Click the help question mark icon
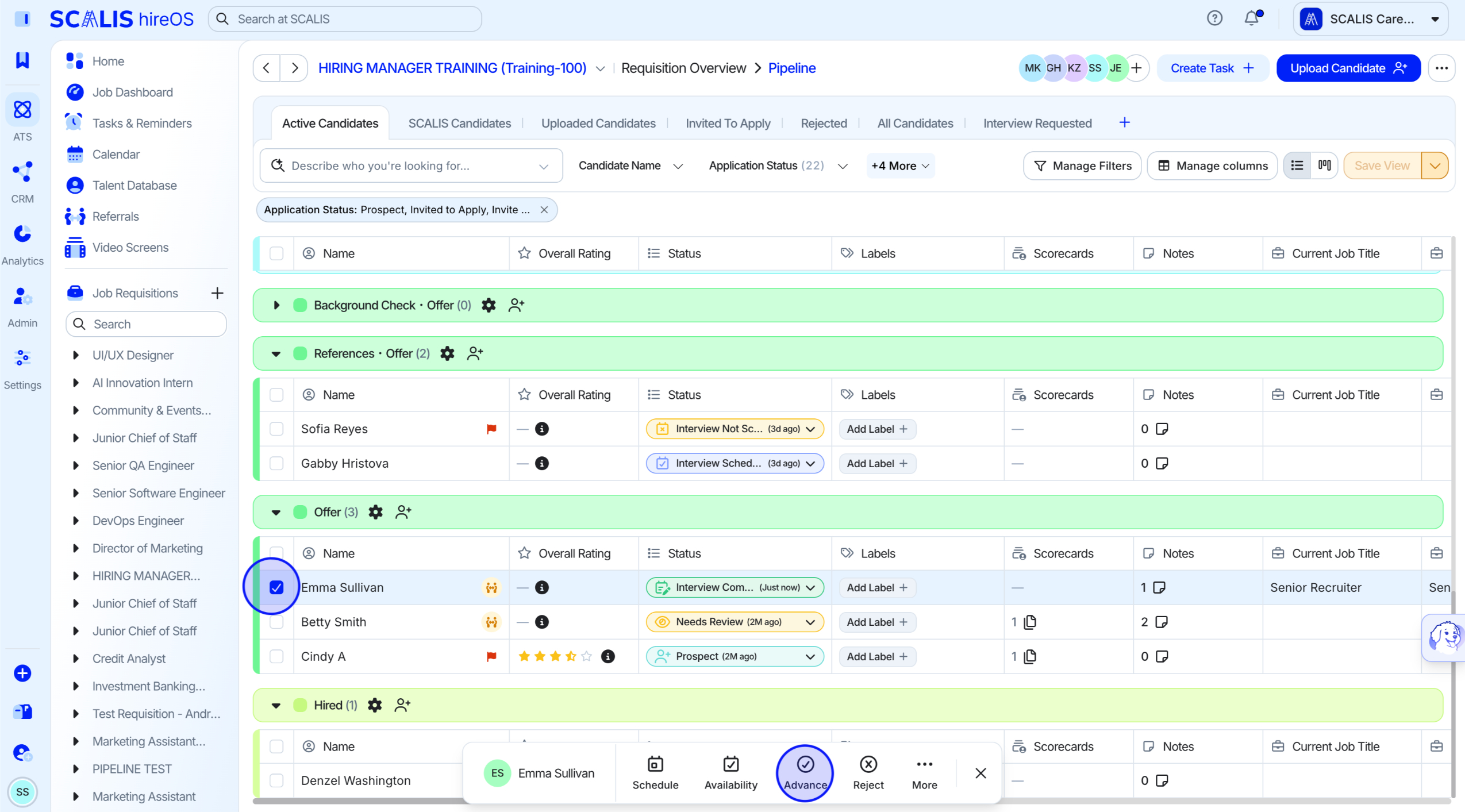 (x=1214, y=18)
